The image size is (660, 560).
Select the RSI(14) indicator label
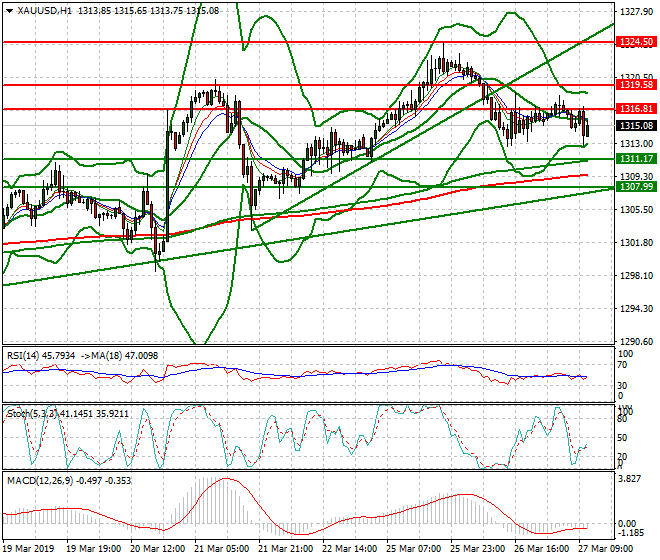click(x=23, y=356)
